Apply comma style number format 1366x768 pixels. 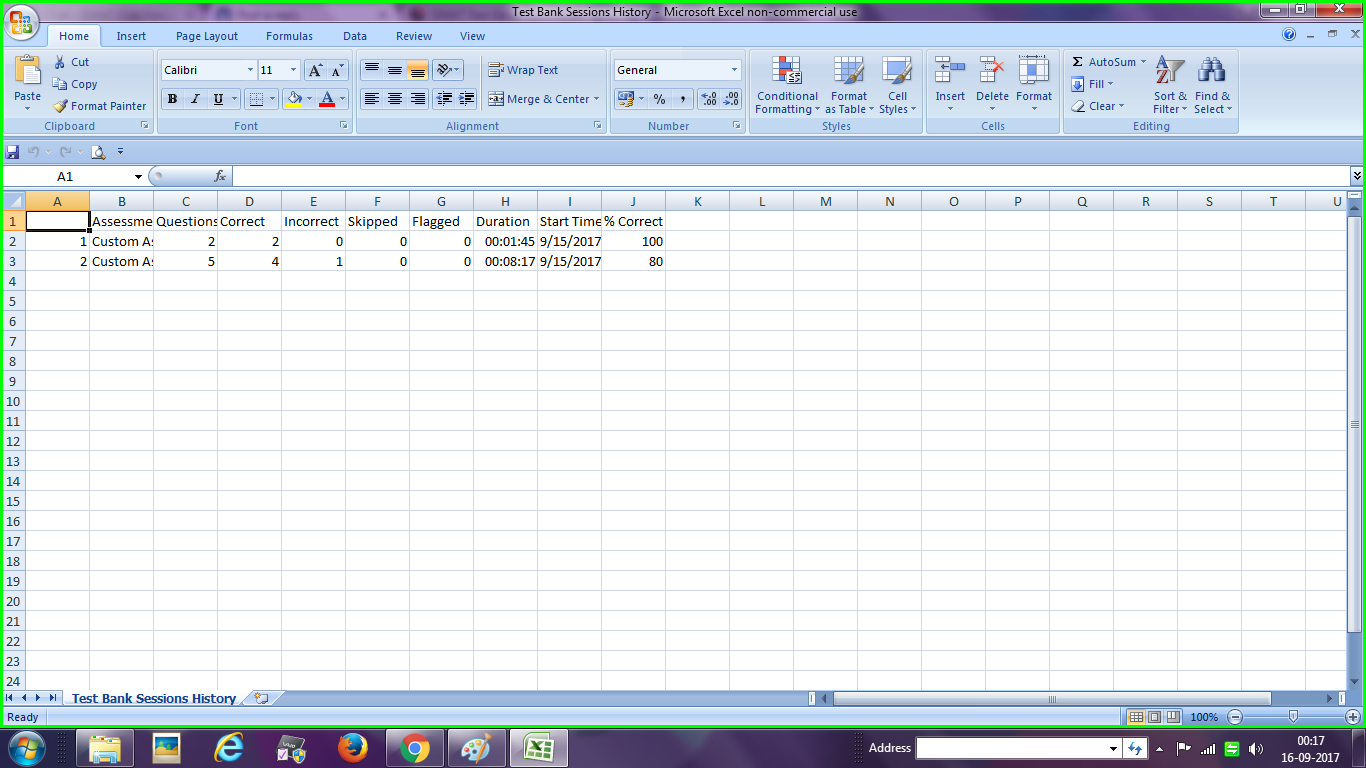pos(682,99)
